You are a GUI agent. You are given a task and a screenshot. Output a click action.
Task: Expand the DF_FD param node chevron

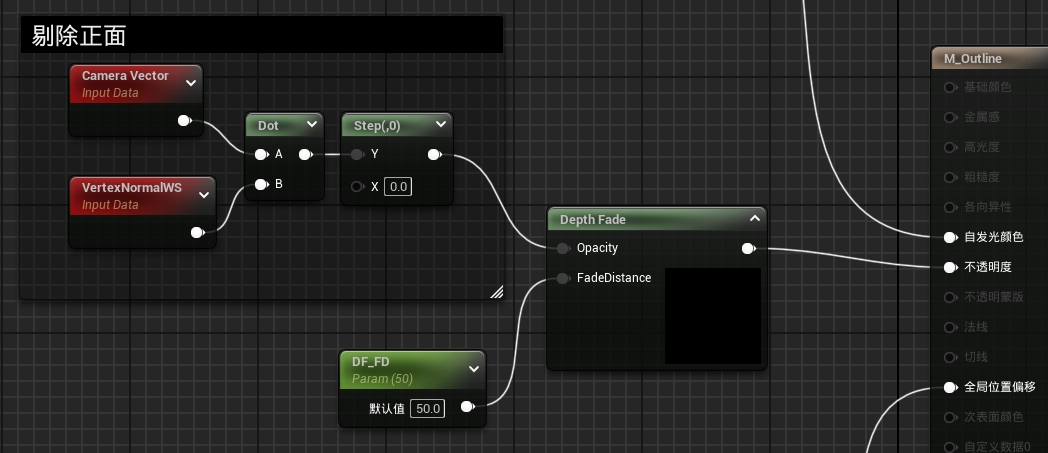point(473,369)
